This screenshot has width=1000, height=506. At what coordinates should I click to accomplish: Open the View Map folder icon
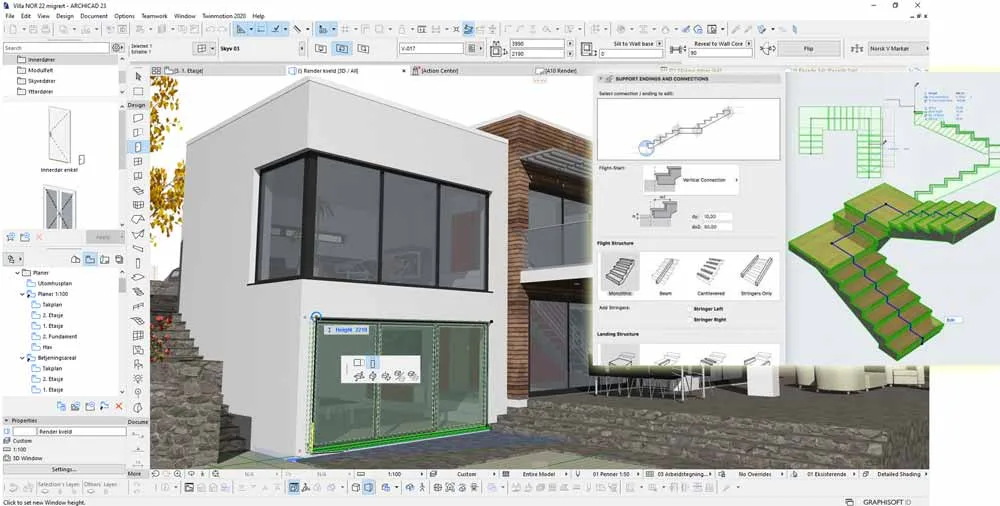coord(90,260)
